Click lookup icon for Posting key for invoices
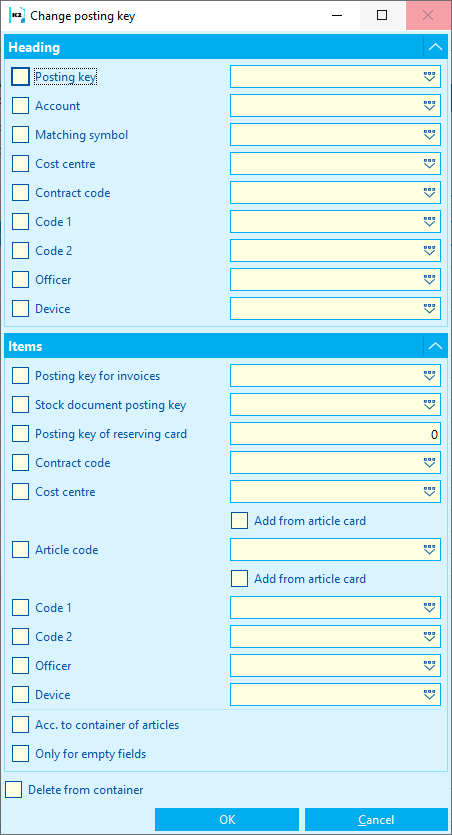The width and height of the screenshot is (452, 835). coord(429,376)
